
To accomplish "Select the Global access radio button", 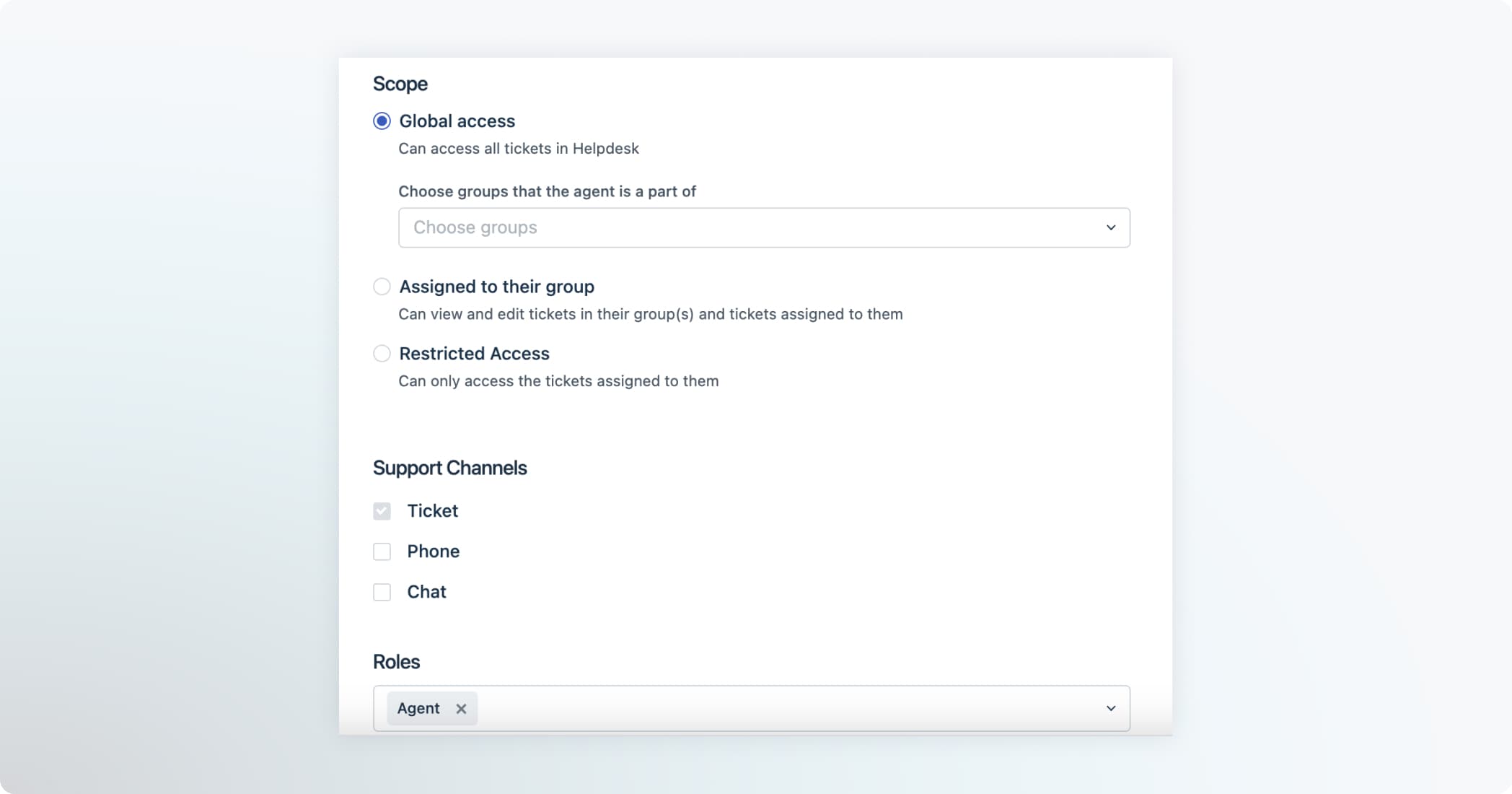I will coord(382,121).
